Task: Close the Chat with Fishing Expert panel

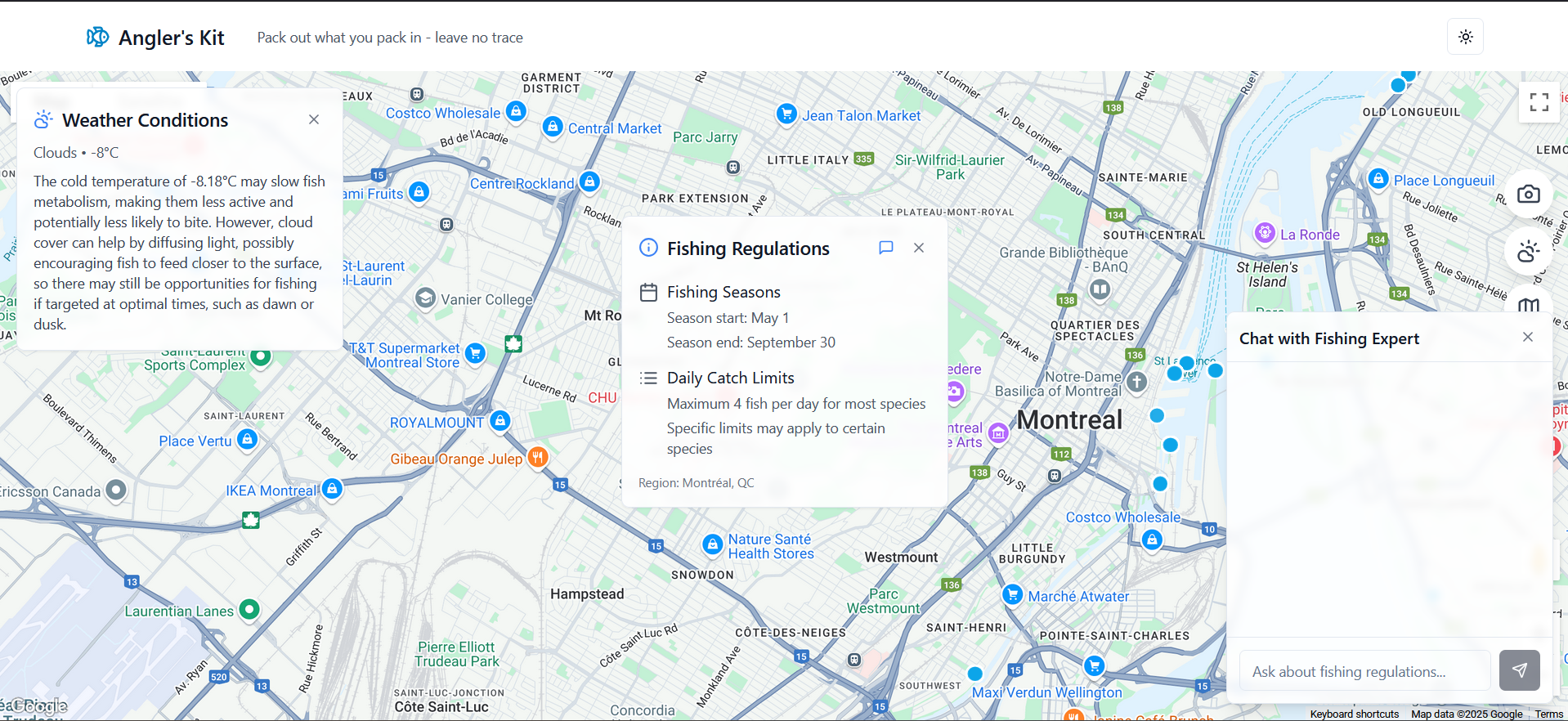Action: pyautogui.click(x=1528, y=337)
